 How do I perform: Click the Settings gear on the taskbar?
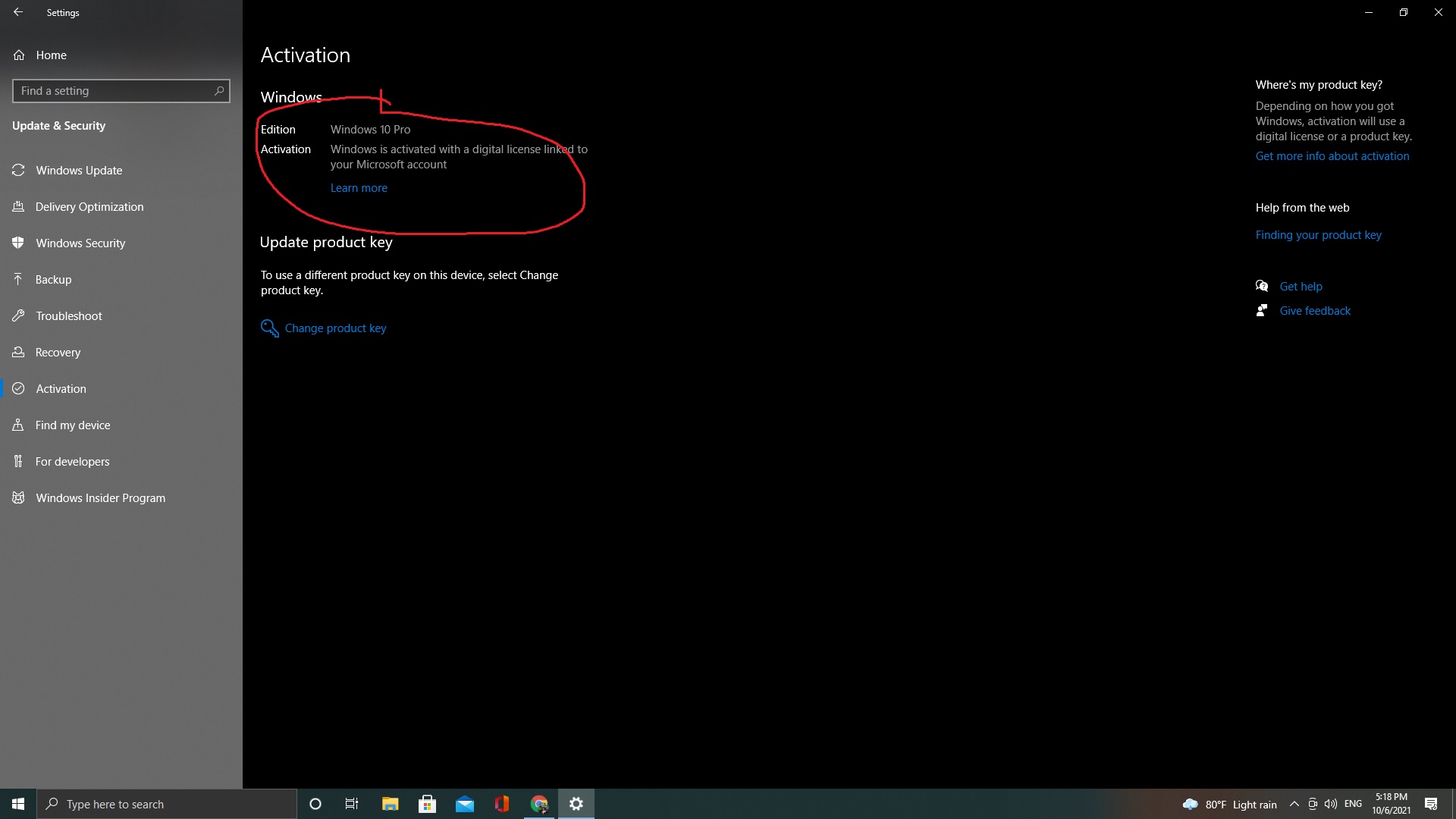576,804
